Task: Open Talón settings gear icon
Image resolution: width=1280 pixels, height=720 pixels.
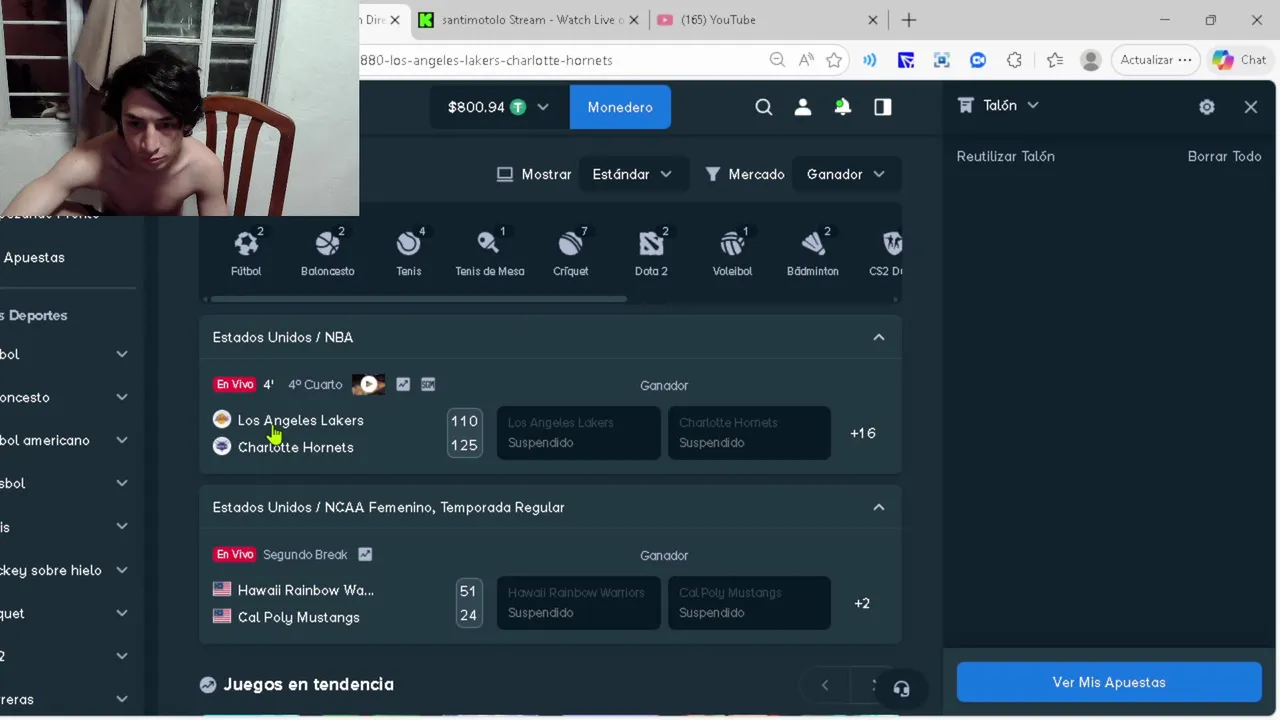Action: tap(1207, 107)
